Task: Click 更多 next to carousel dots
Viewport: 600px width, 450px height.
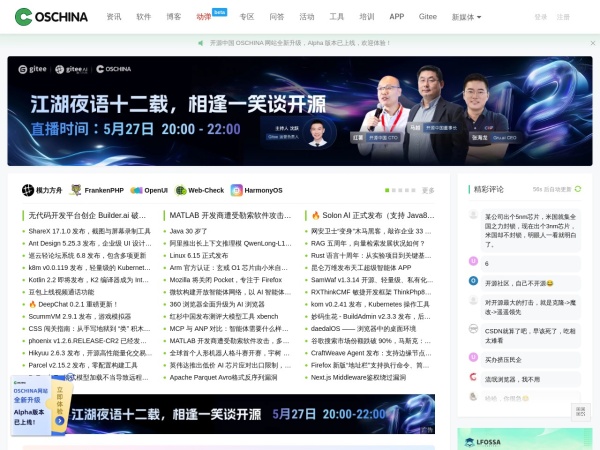Action: (x=428, y=190)
